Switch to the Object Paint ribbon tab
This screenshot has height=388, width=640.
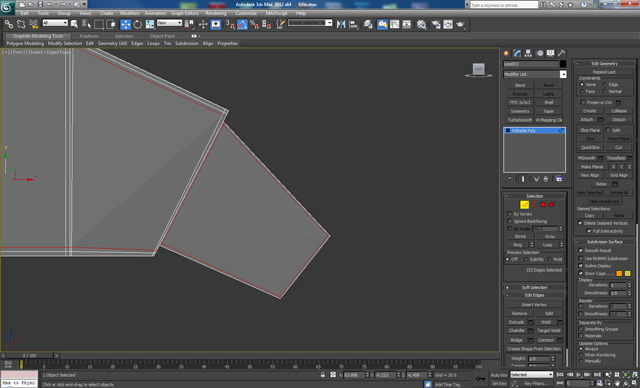click(x=162, y=36)
